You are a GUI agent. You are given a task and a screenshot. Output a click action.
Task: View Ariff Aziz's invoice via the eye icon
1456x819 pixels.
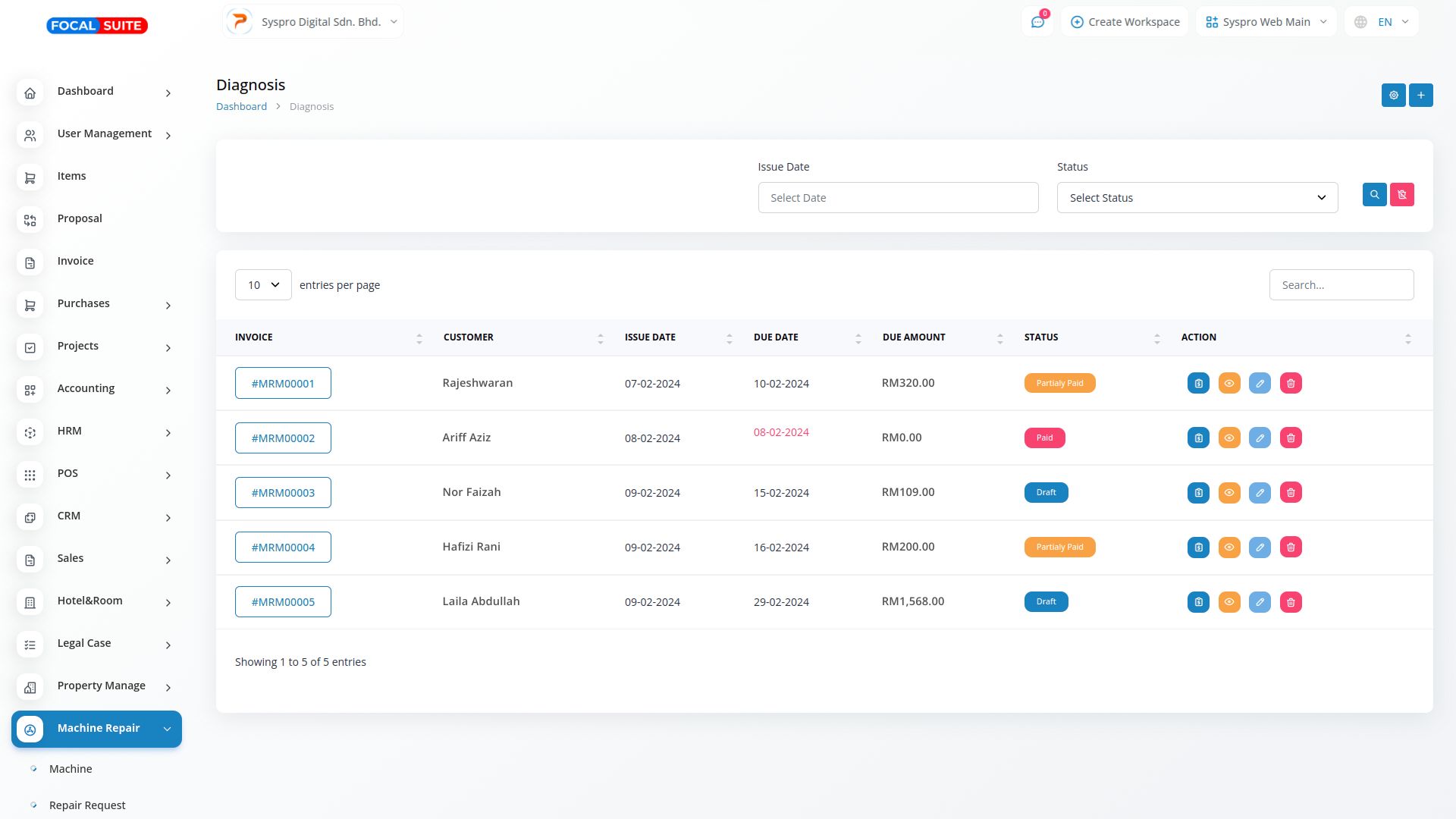[1228, 438]
